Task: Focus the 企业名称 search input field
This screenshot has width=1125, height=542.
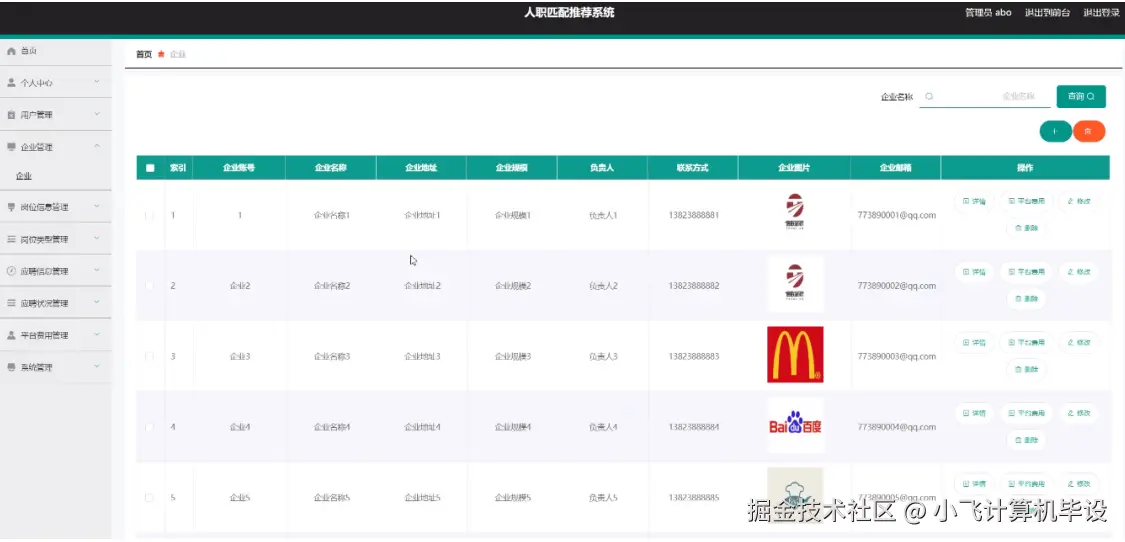Action: tap(984, 96)
